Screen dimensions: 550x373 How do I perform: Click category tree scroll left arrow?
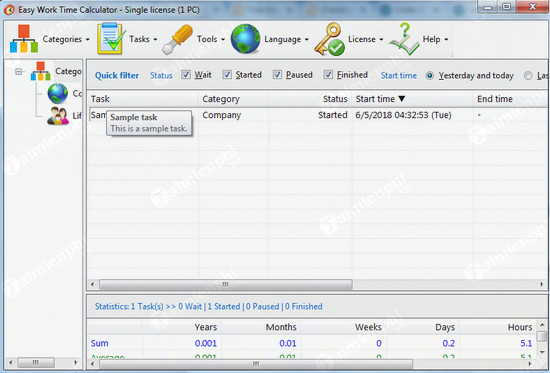(x=11, y=362)
